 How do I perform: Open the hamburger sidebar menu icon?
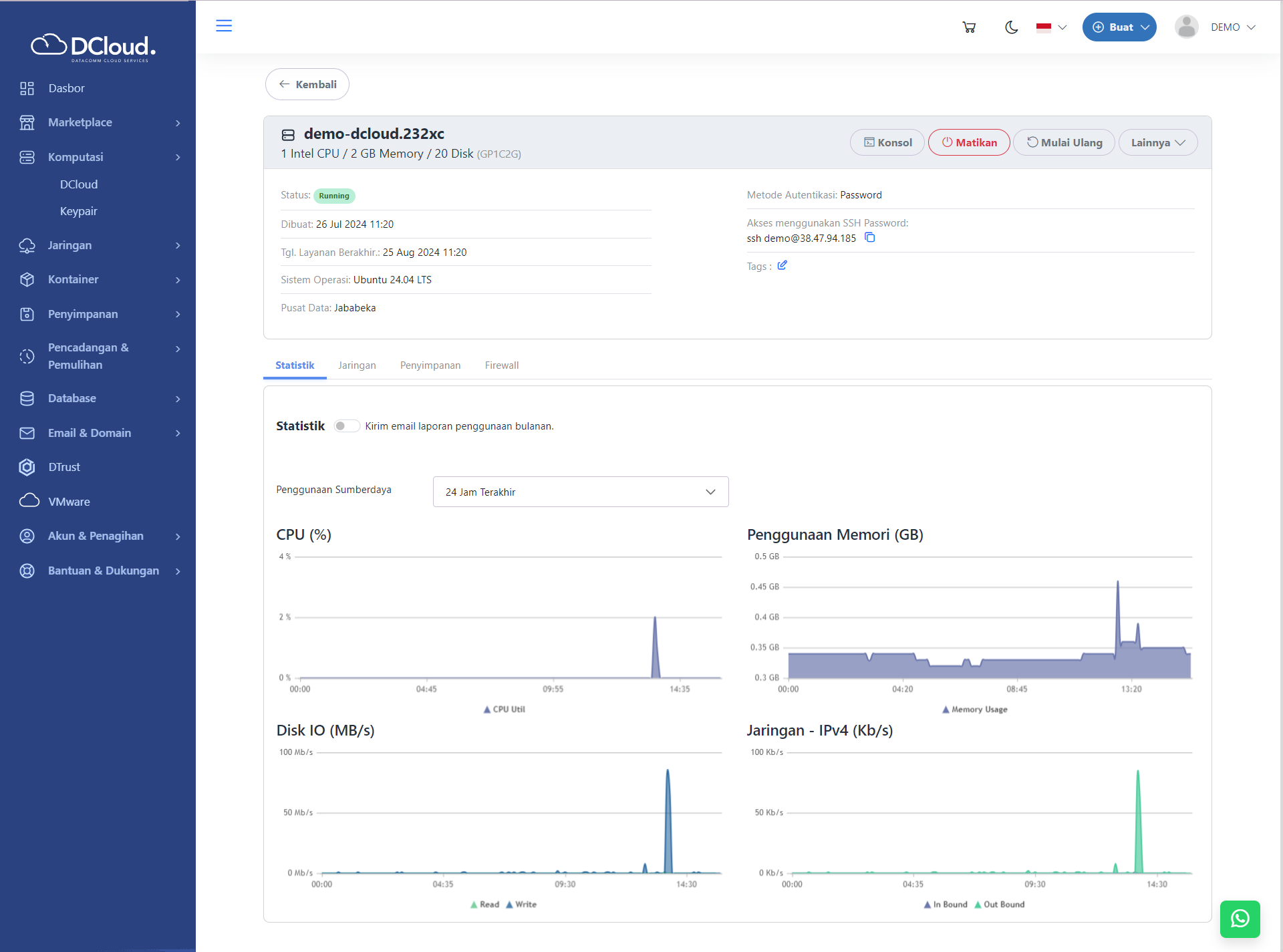224,26
